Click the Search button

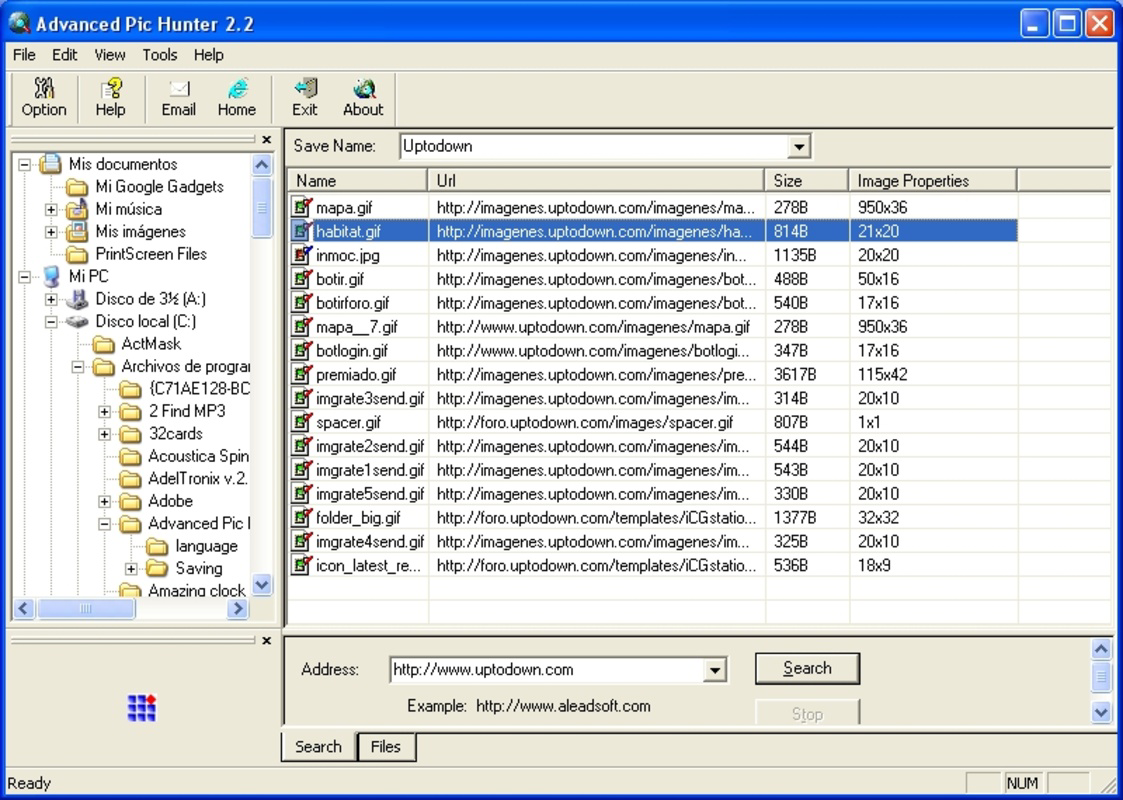807,668
